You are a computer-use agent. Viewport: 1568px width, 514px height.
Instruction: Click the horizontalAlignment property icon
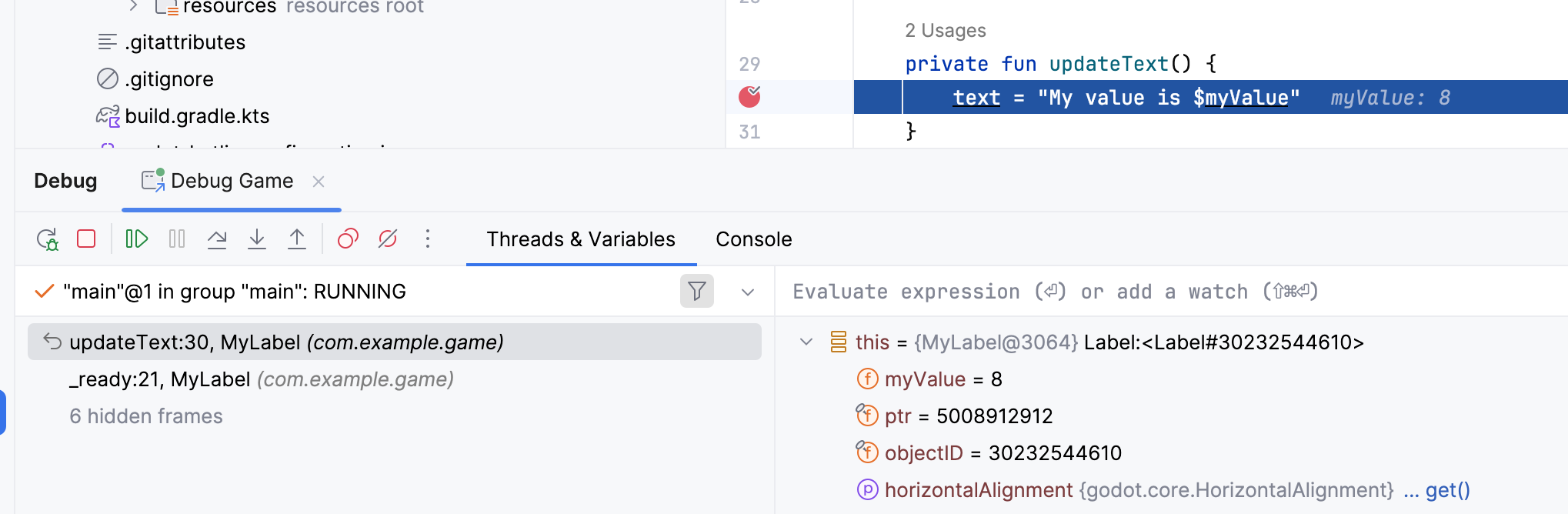pos(868,489)
